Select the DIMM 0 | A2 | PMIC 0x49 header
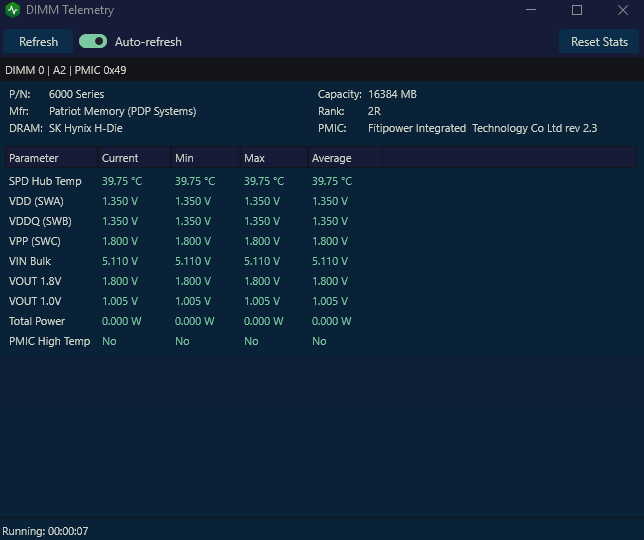 pos(66,70)
